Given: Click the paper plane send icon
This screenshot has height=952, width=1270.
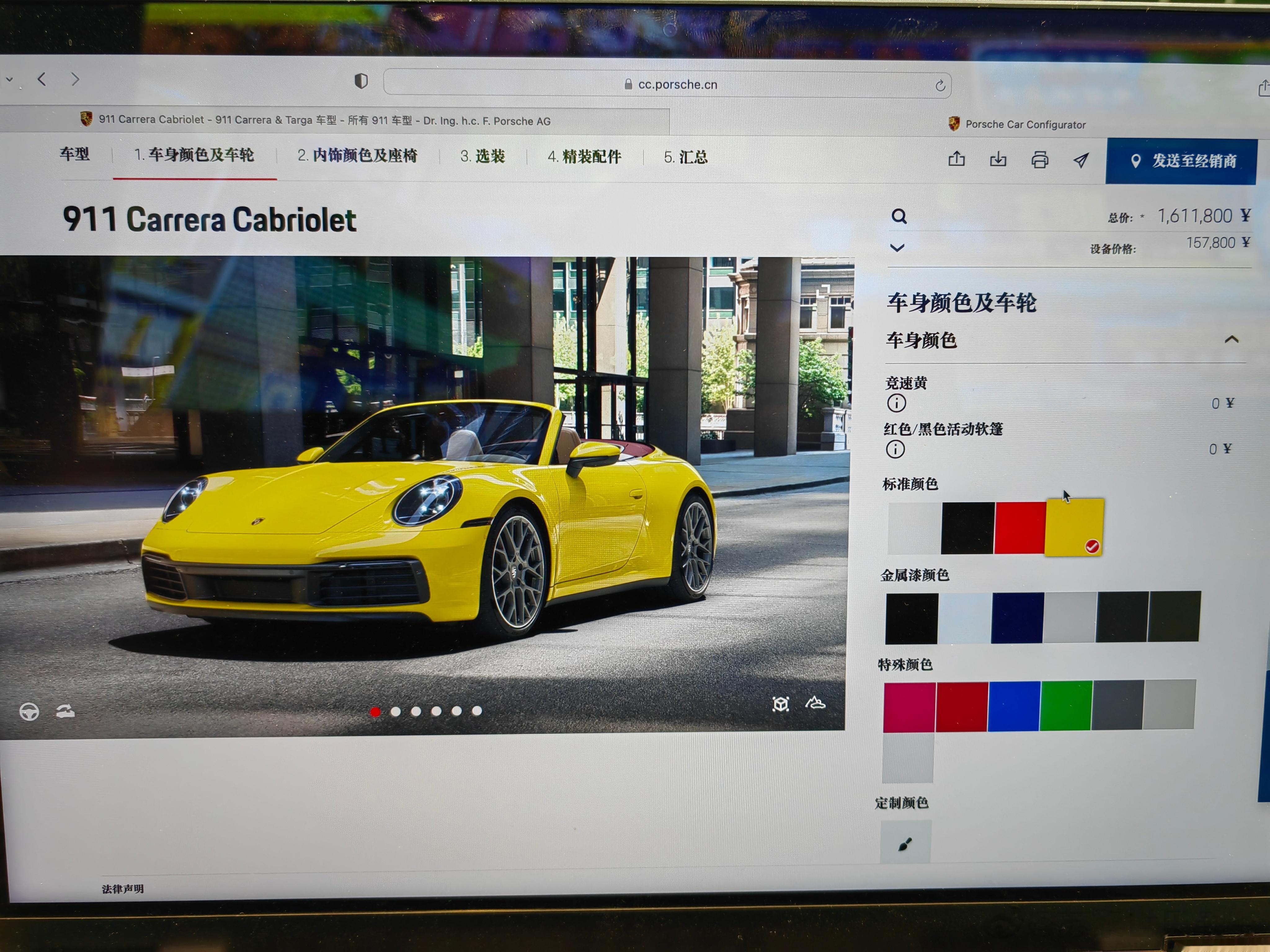Looking at the screenshot, I should tap(1081, 161).
